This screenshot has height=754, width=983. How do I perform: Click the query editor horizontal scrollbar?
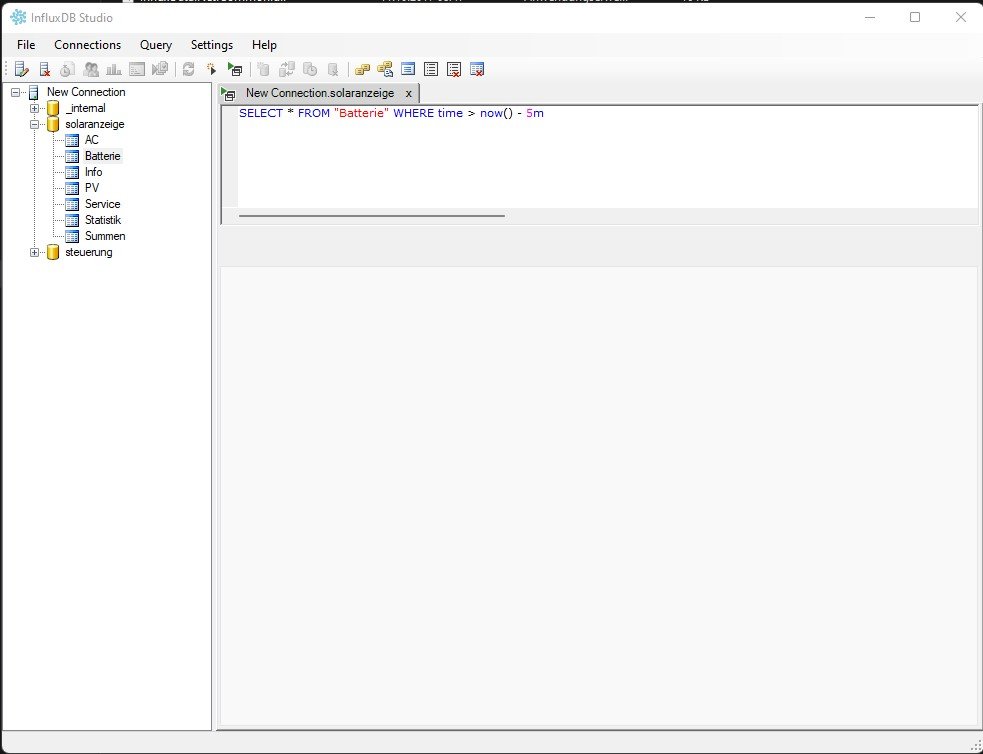(x=371, y=215)
